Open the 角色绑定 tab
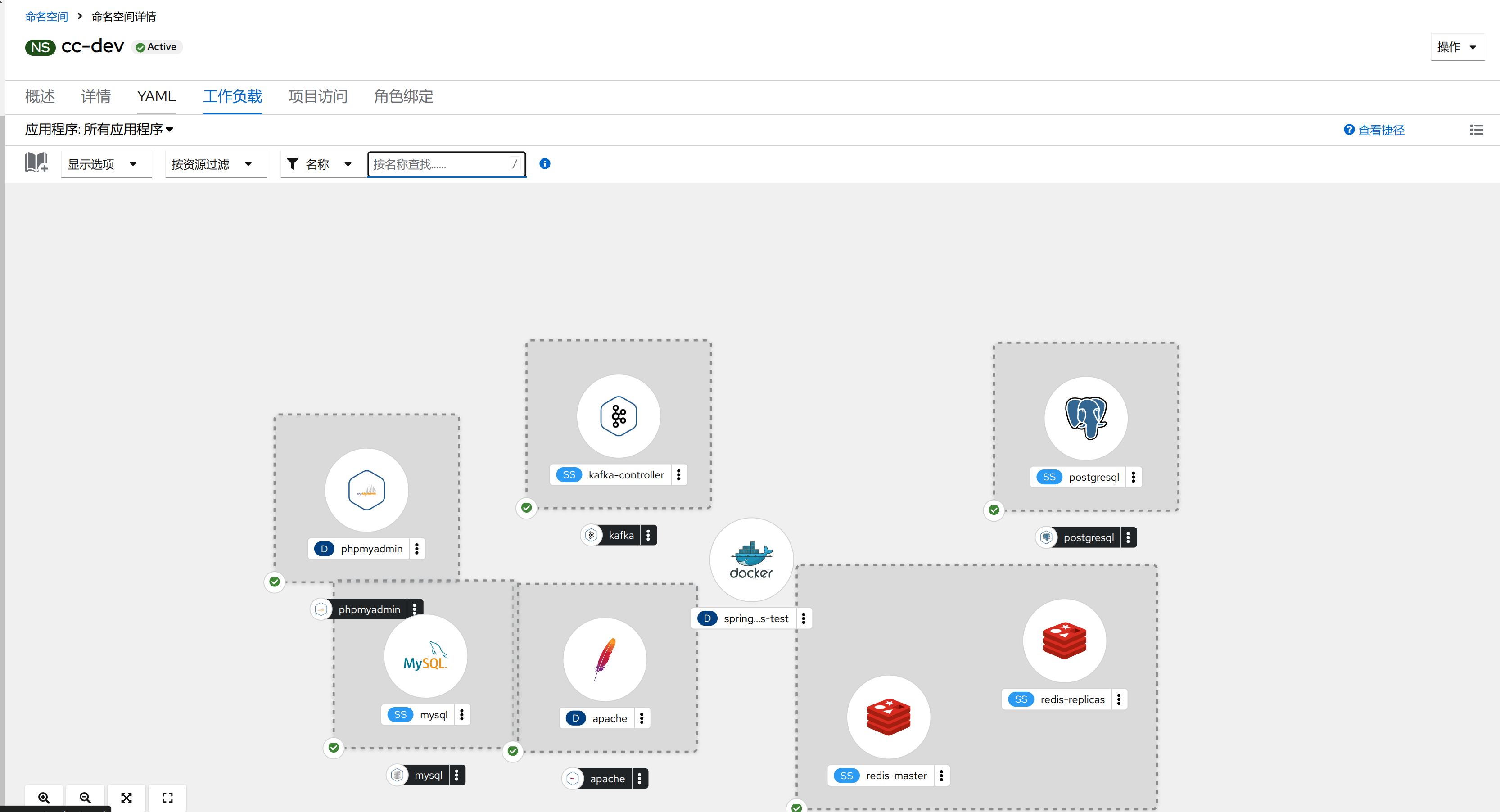Screen dimensions: 1500x812 tap(403, 96)
